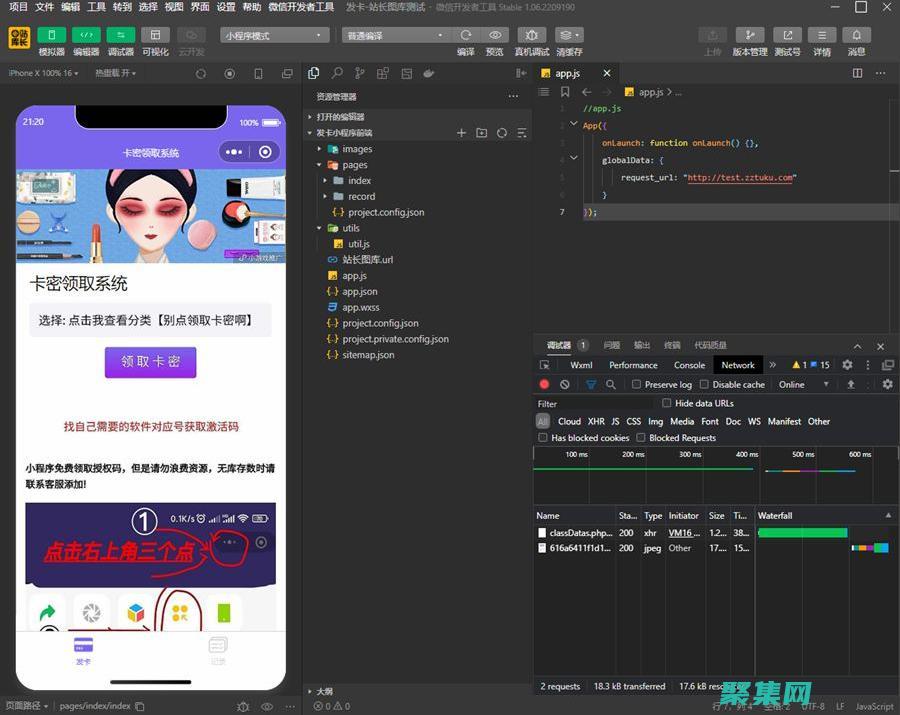The width and height of the screenshot is (900, 715).
Task: Click the red record network log button
Action: 545,384
